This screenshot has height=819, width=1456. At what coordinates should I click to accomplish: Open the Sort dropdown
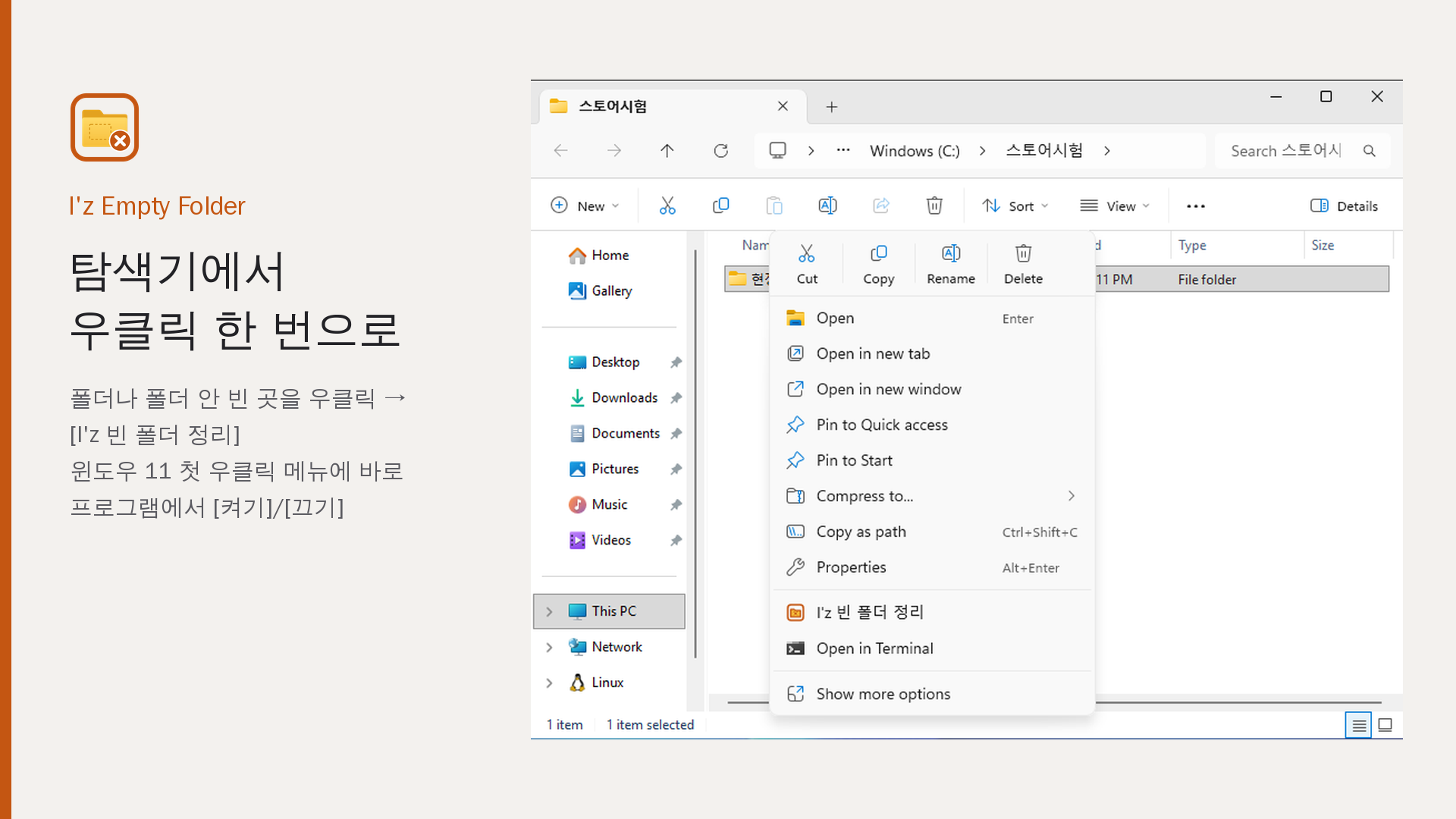pyautogui.click(x=1015, y=206)
